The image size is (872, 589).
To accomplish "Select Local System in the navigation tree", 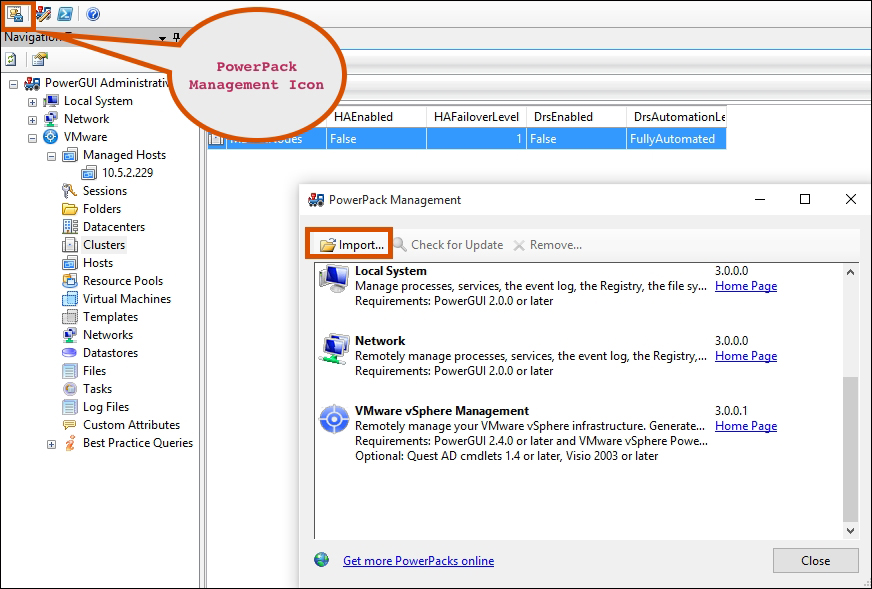I will [x=98, y=101].
